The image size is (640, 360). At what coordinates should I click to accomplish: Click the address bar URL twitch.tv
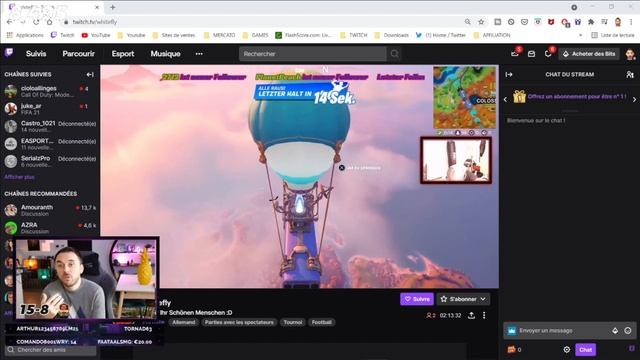pos(95,22)
